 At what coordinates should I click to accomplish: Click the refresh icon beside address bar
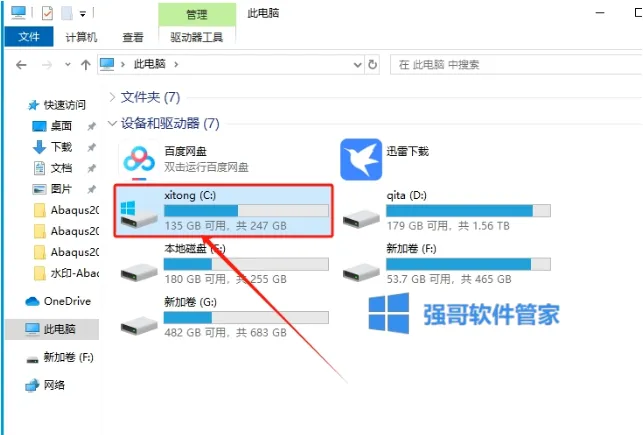point(372,64)
